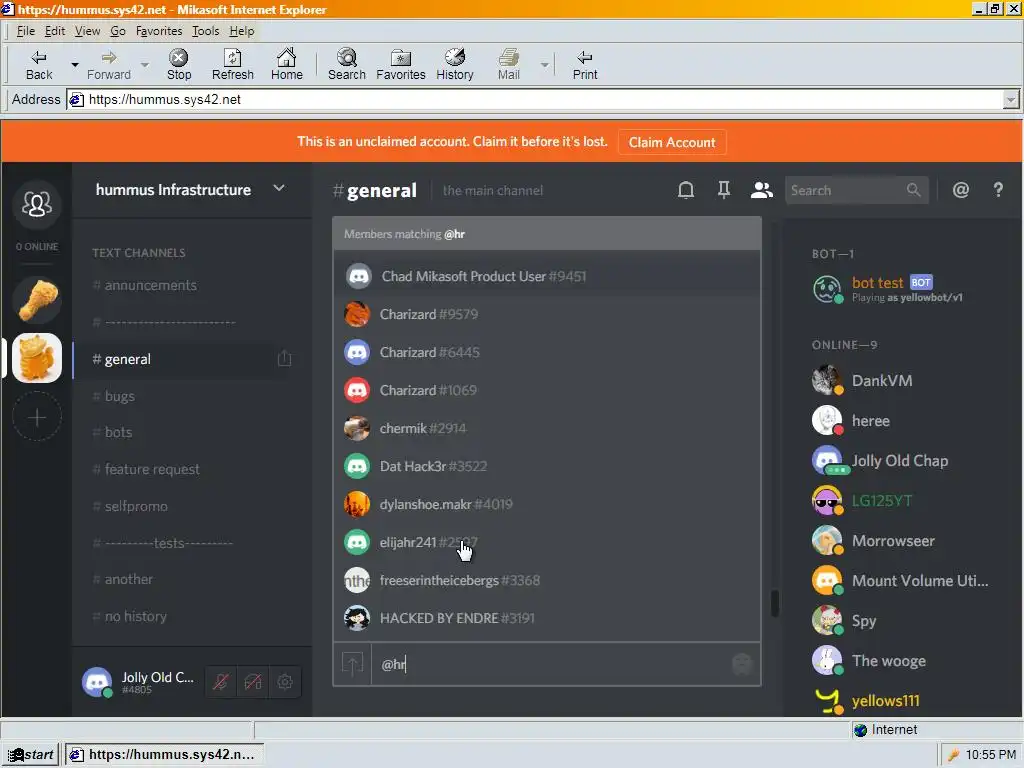Select the chicken drumstick server icon
The height and width of the screenshot is (768, 1024).
coord(37,300)
